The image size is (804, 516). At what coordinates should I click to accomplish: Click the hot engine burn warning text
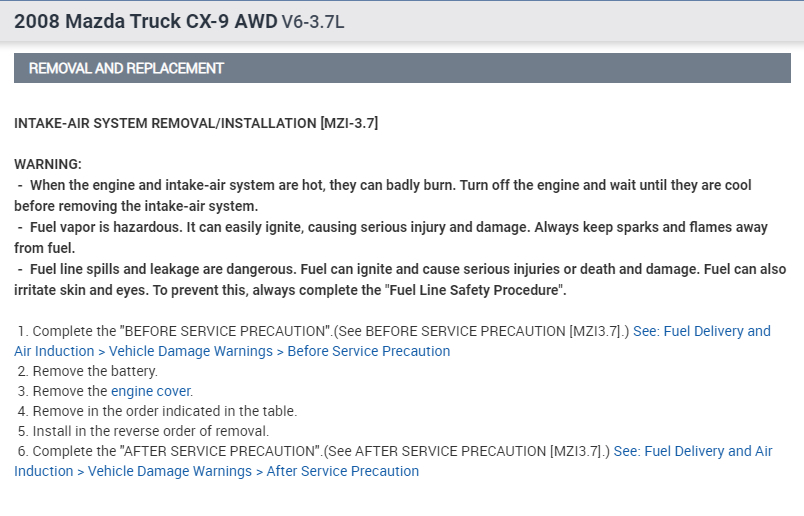390,185
